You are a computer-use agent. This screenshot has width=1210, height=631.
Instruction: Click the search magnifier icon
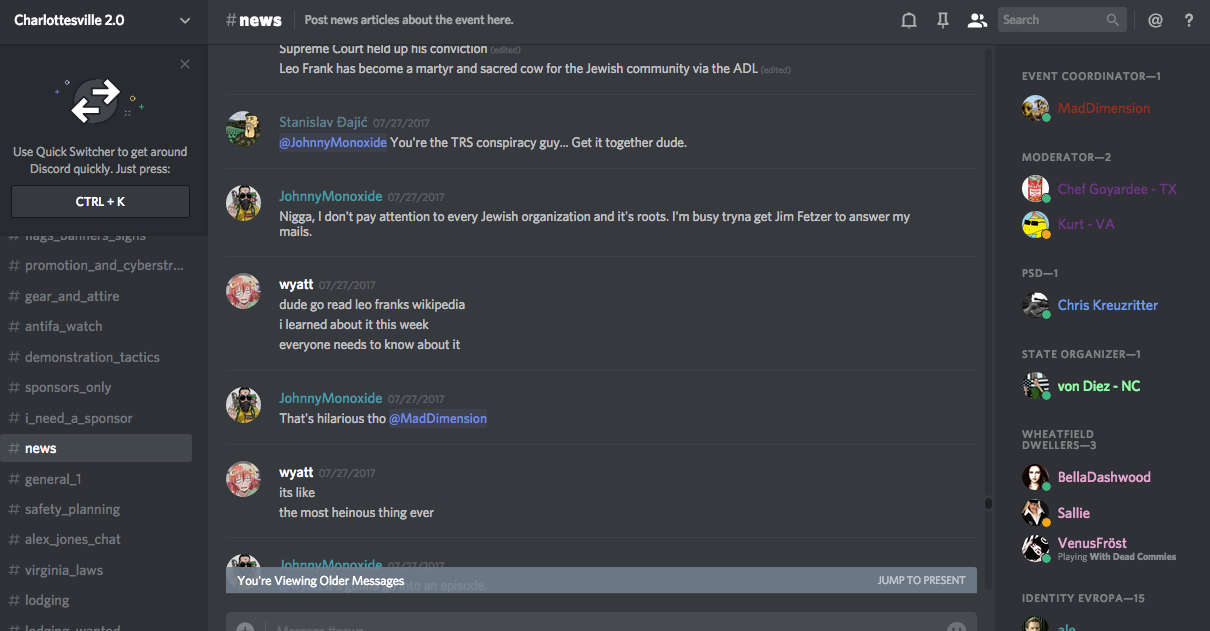1113,20
